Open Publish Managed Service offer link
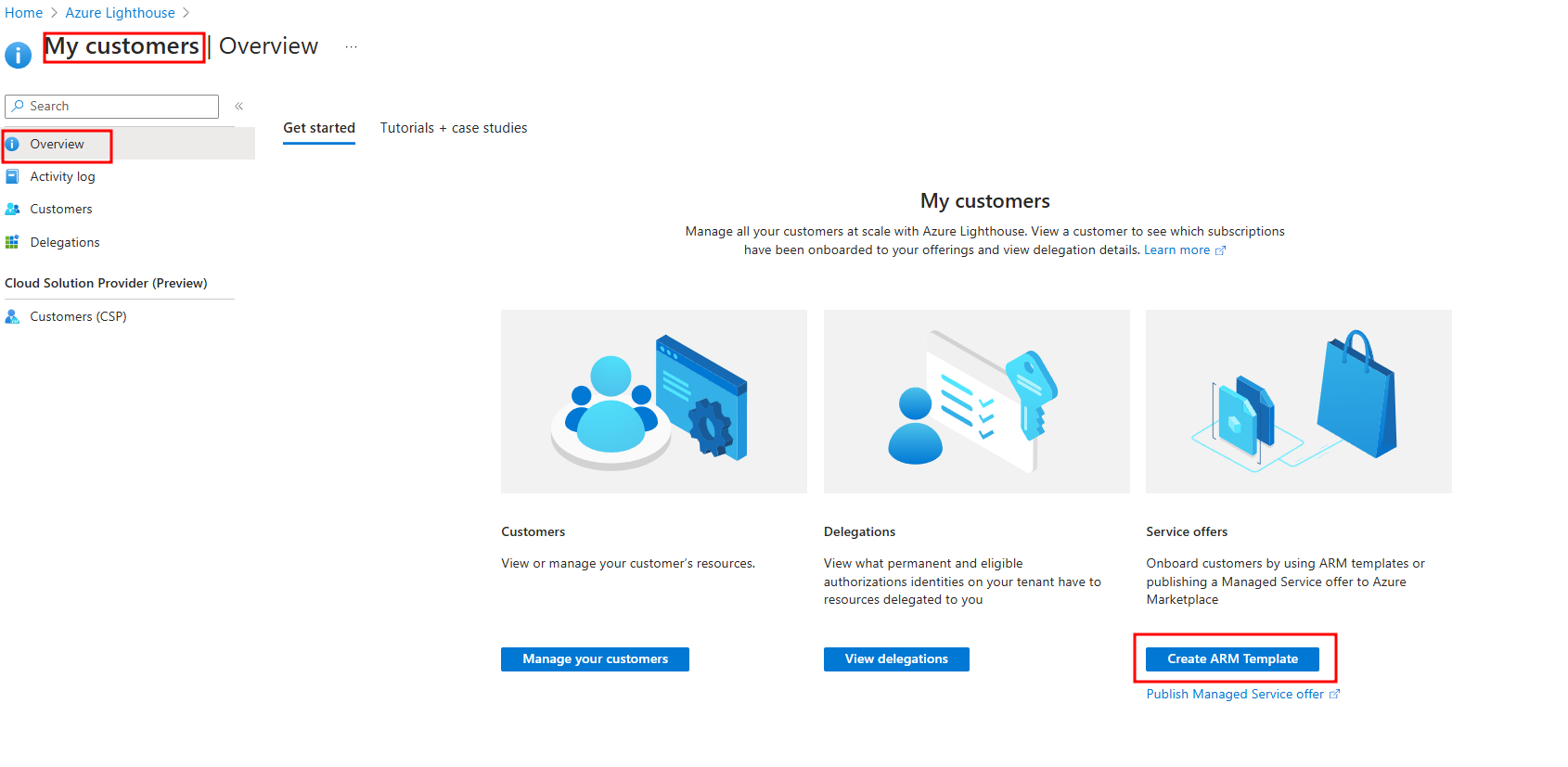The height and width of the screenshot is (767, 1568). click(x=1235, y=694)
